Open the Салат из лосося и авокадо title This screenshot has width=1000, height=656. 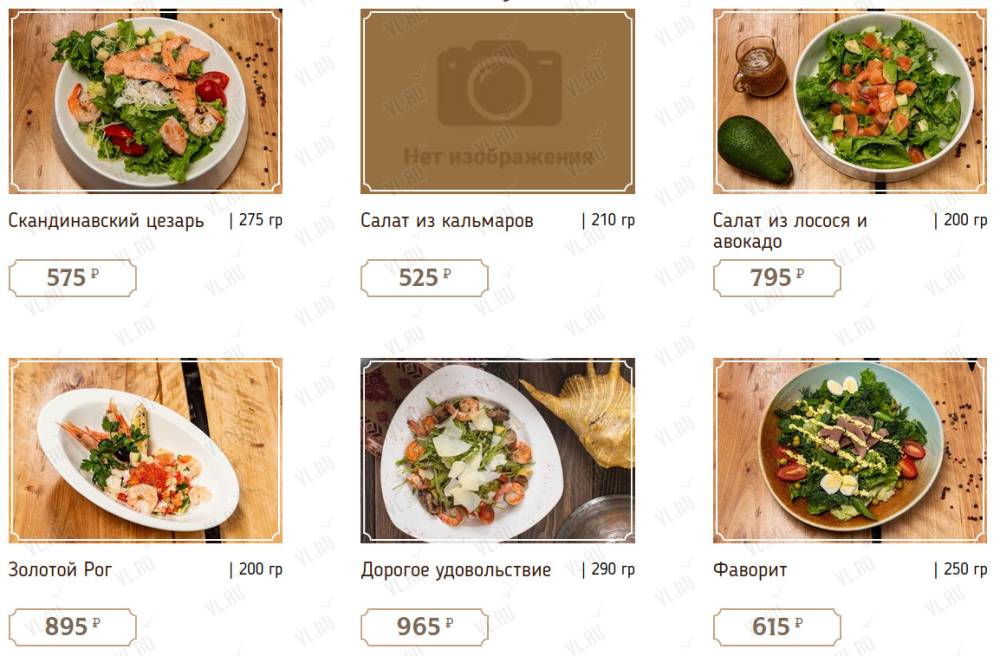790,230
